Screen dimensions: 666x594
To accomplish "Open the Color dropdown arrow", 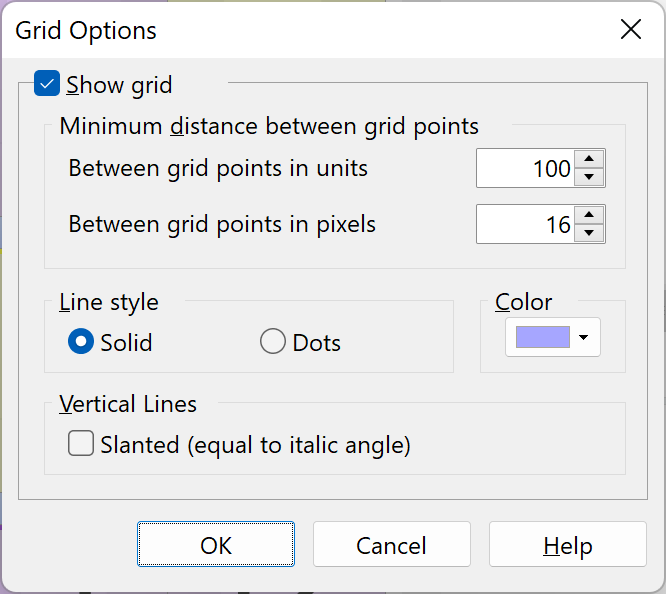I will point(584,337).
